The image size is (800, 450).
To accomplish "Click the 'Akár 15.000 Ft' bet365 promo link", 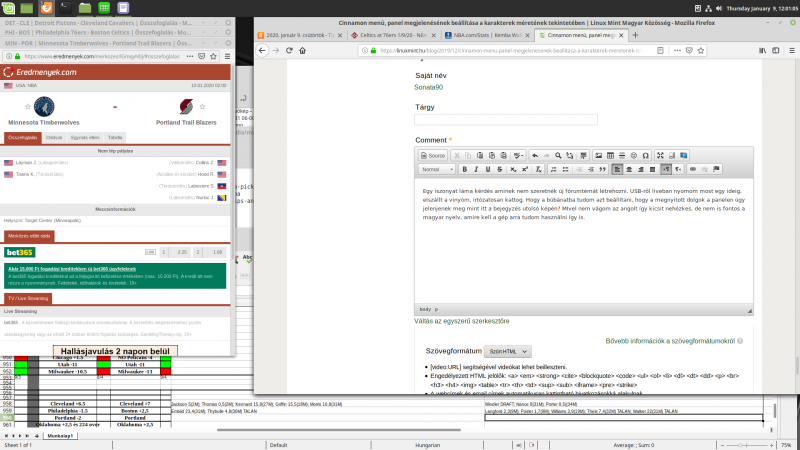I will 72,269.
